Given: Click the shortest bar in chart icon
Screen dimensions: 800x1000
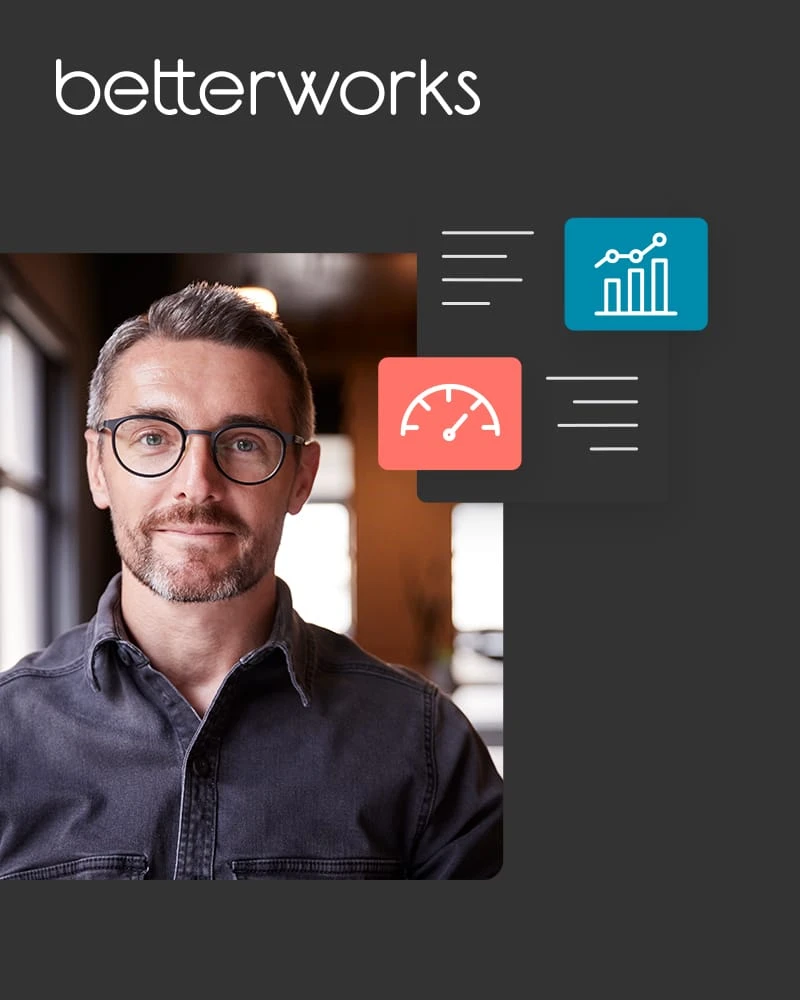Looking at the screenshot, I should [x=612, y=296].
